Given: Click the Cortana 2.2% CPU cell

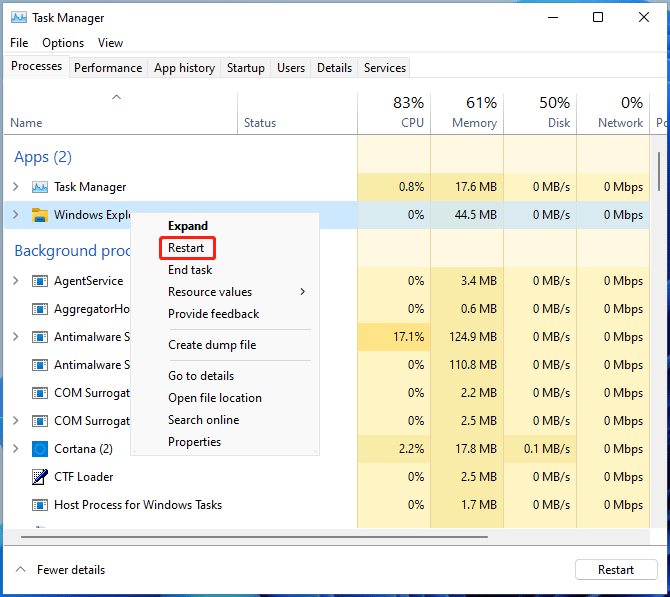Looking at the screenshot, I should (394, 449).
